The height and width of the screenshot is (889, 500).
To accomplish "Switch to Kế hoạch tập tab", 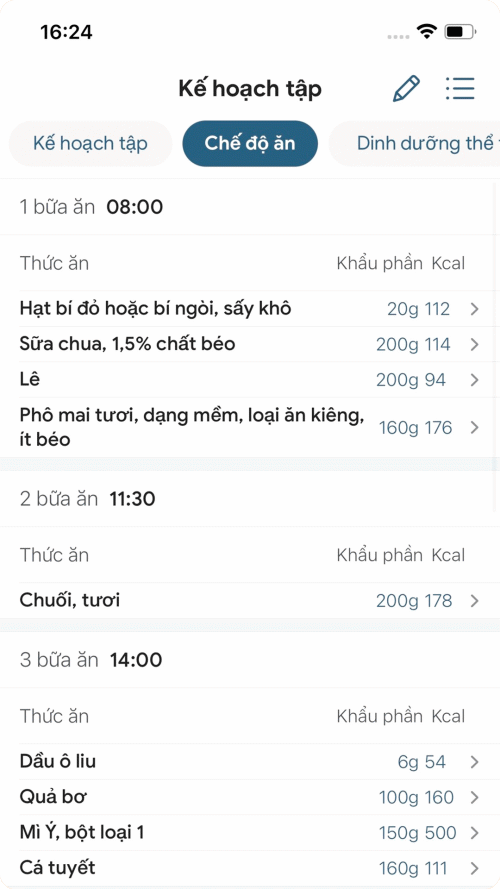I will (90, 143).
